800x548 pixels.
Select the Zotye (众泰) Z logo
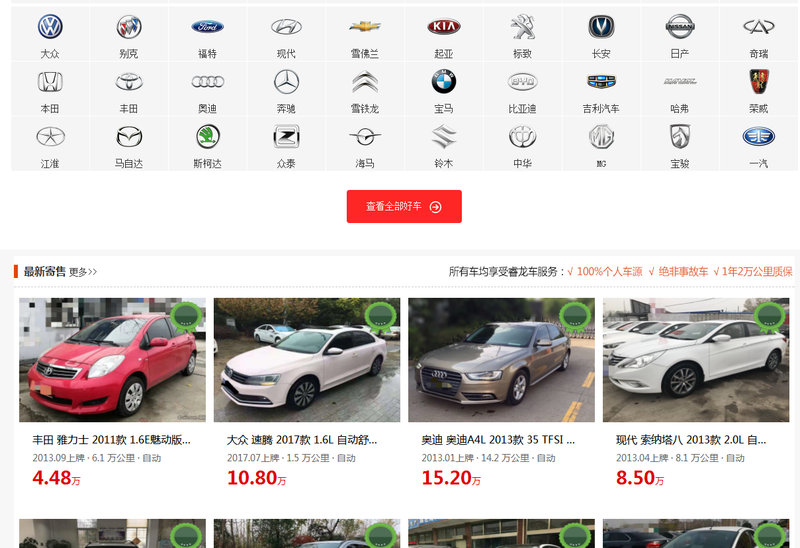coord(286,137)
